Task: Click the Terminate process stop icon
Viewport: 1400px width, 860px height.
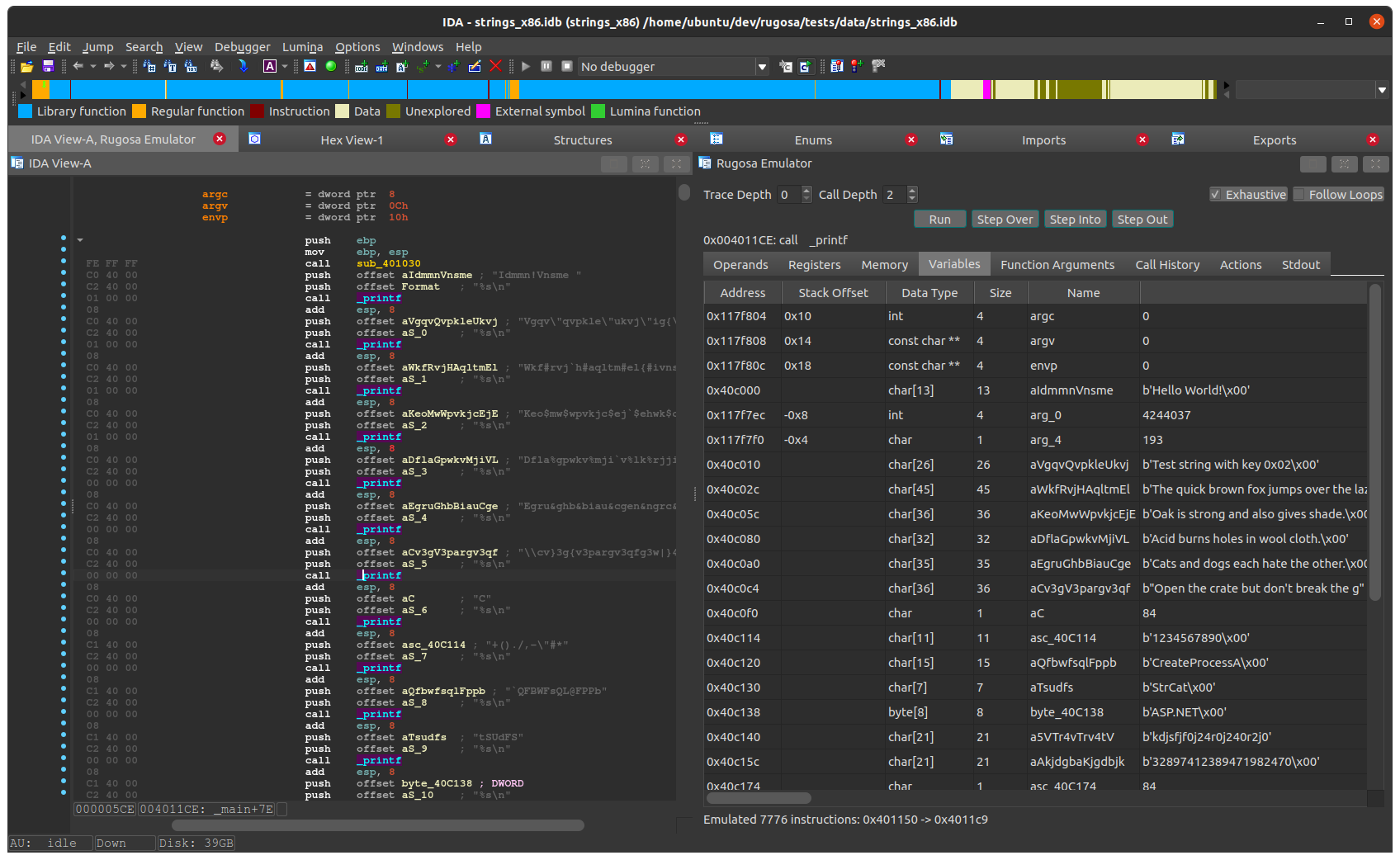Action: click(x=567, y=66)
